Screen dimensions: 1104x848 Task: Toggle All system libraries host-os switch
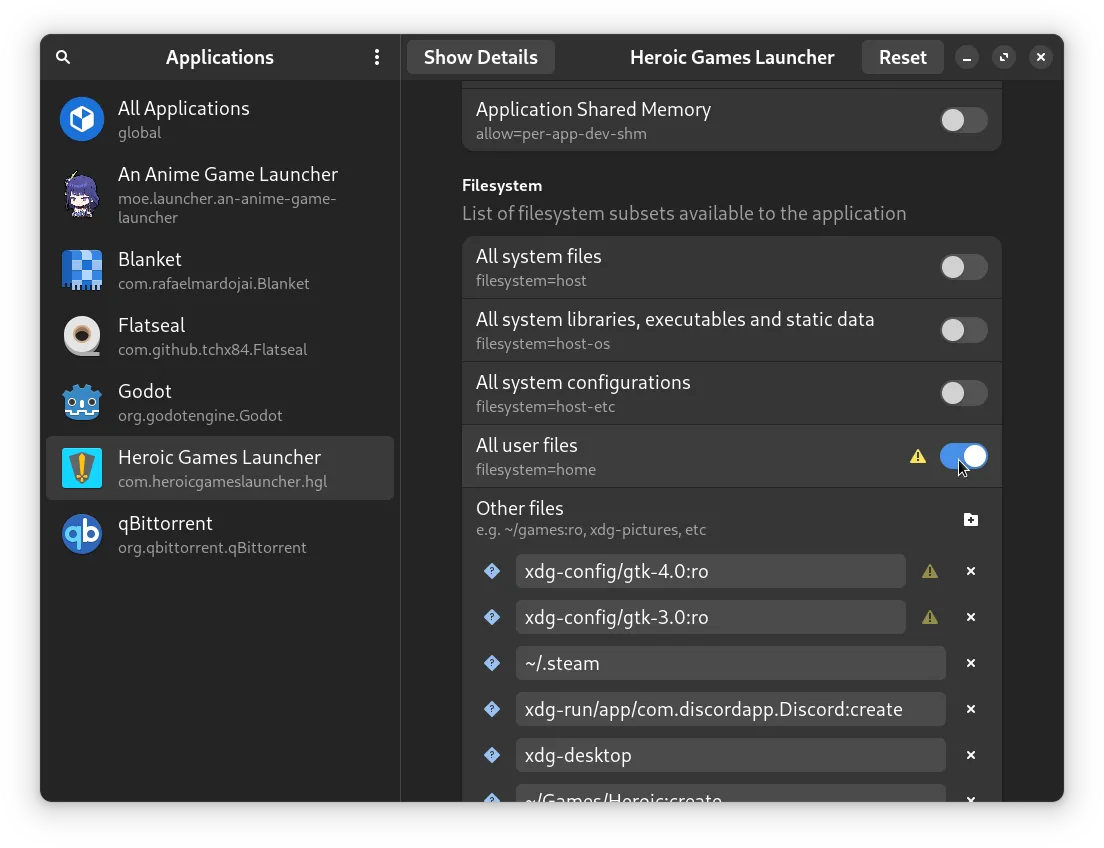tap(963, 330)
